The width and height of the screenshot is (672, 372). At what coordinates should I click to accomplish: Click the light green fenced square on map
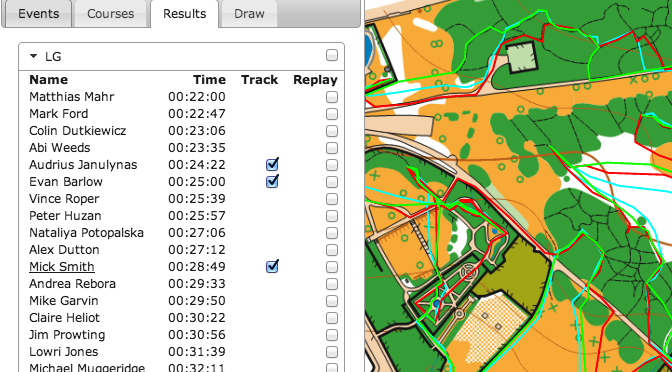520,57
